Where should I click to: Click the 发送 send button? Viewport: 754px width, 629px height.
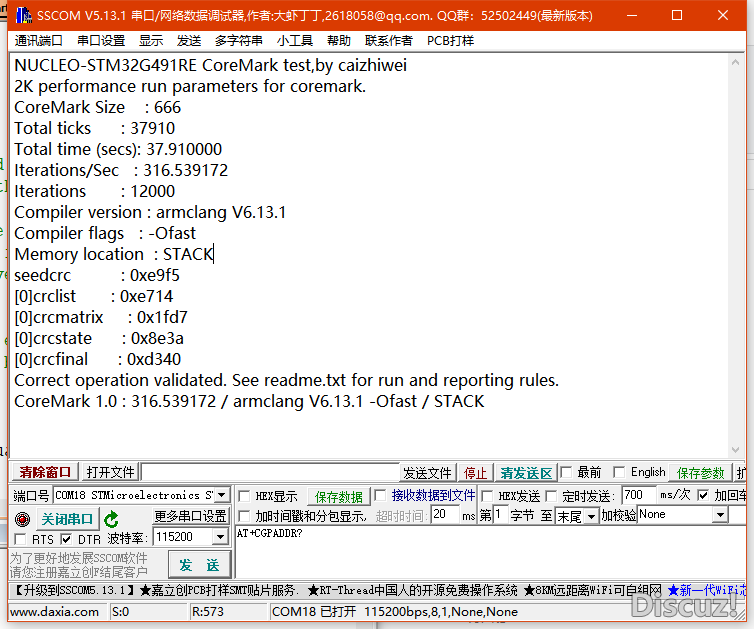[x=199, y=565]
